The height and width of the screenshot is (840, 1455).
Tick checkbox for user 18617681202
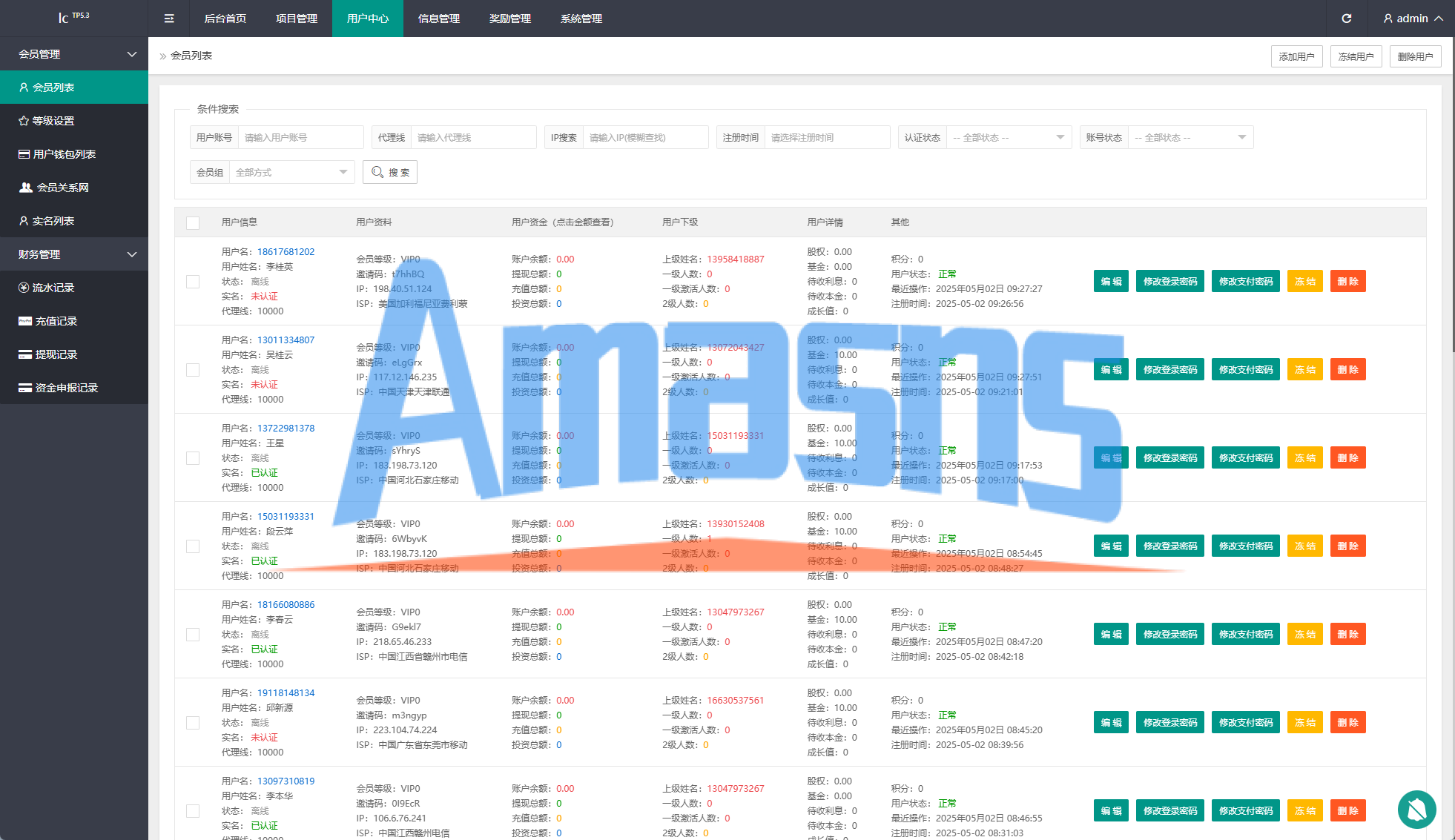pos(193,282)
